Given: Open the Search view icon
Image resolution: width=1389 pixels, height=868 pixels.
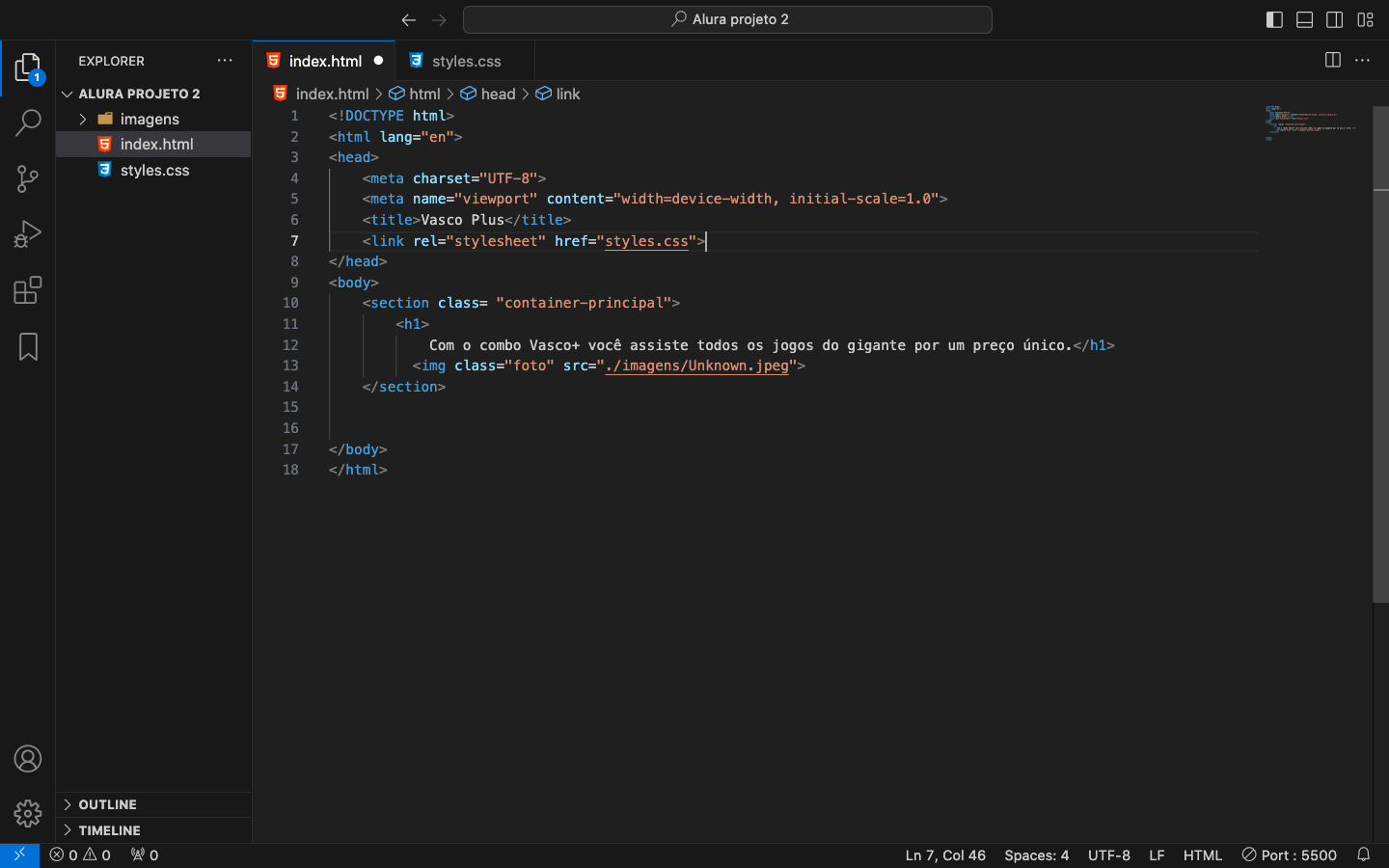Looking at the screenshot, I should (28, 122).
